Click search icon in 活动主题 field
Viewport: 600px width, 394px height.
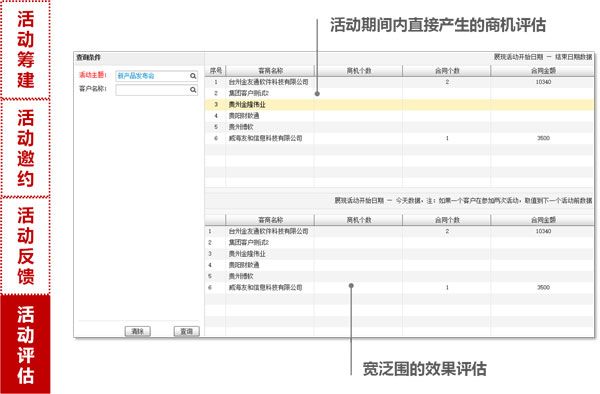point(193,76)
